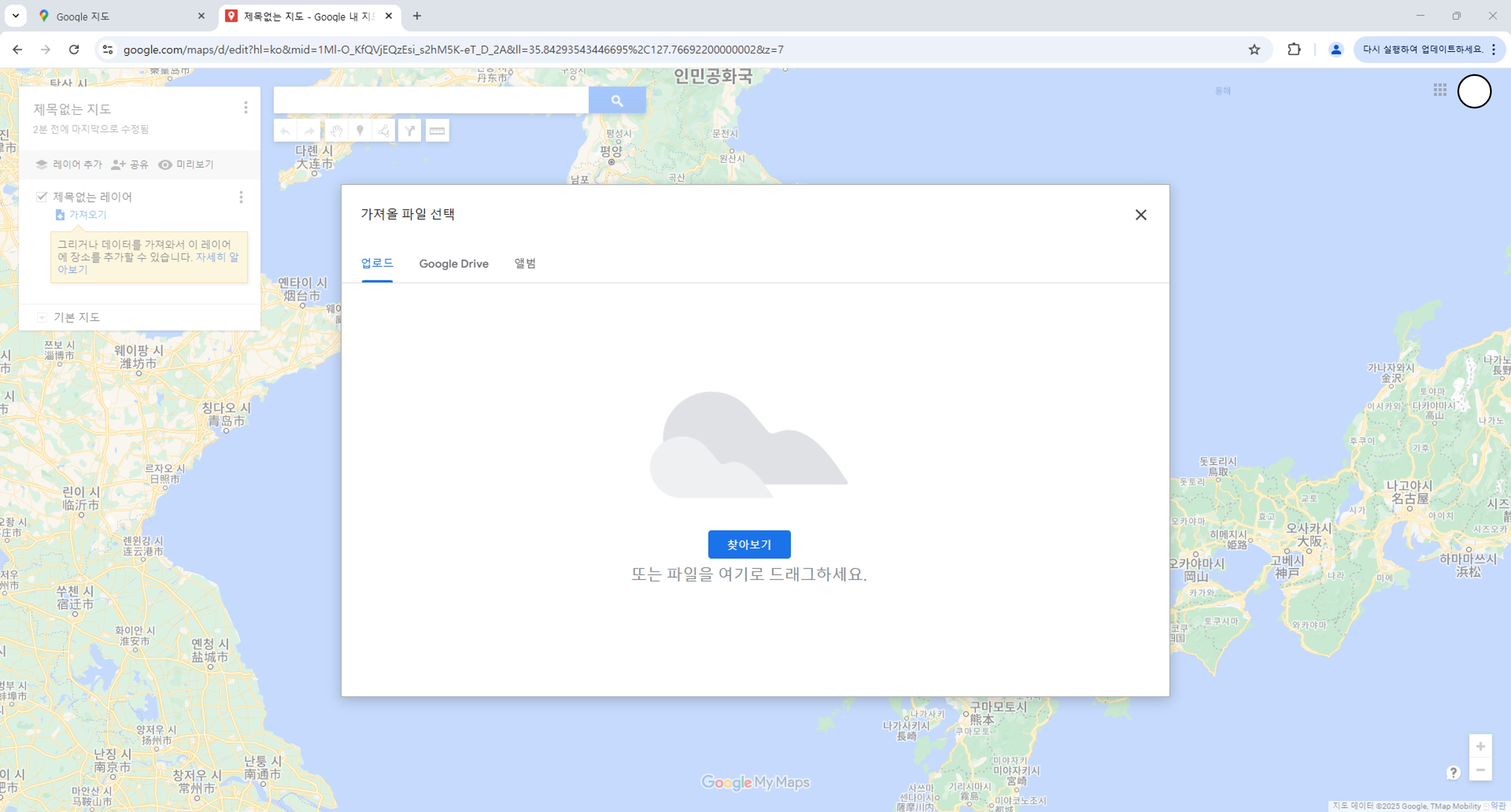Click the 찾아보기 browse button
1511x812 pixels.
749,544
